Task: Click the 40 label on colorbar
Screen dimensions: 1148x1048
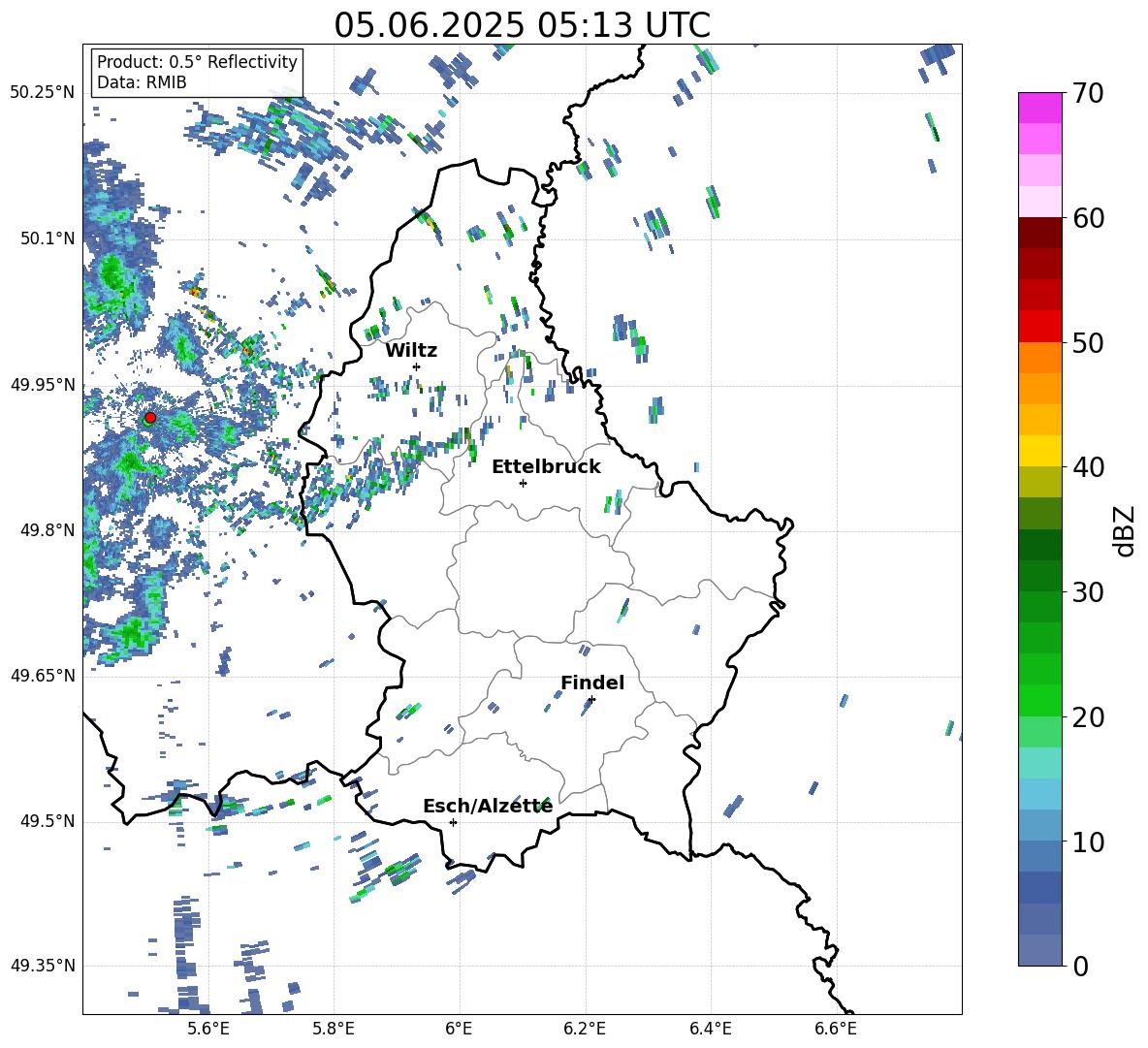Action: point(1088,467)
